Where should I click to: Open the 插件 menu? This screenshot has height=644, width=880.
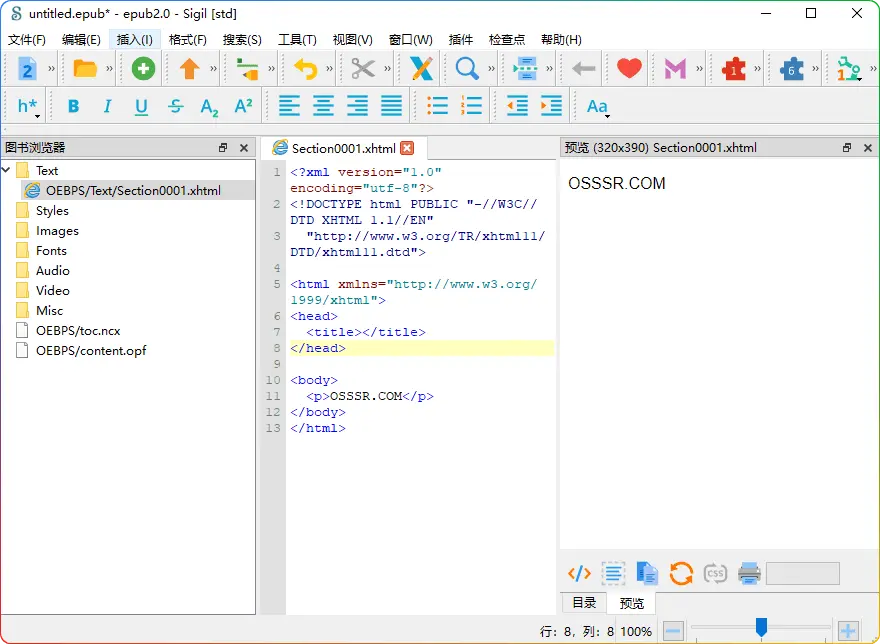point(461,40)
